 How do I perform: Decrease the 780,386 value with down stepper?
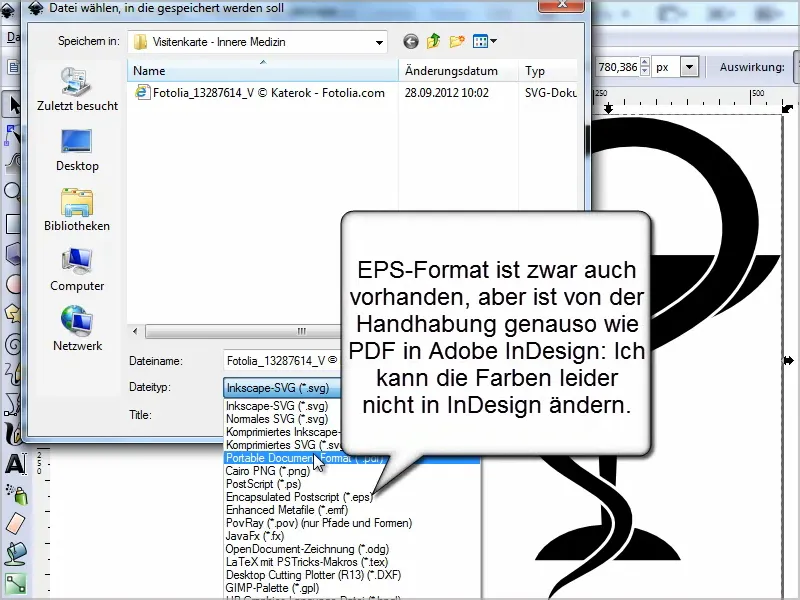pos(645,72)
